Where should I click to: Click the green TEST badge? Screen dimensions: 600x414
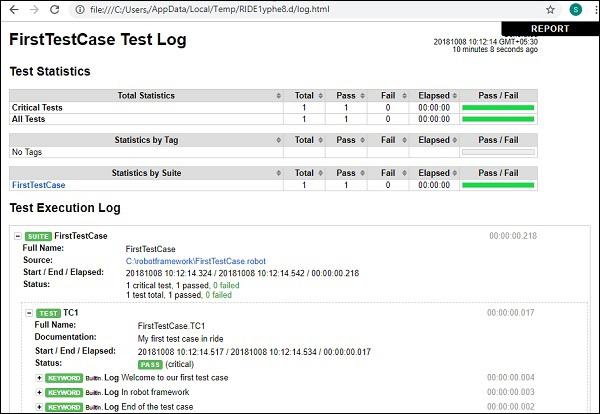pos(49,313)
